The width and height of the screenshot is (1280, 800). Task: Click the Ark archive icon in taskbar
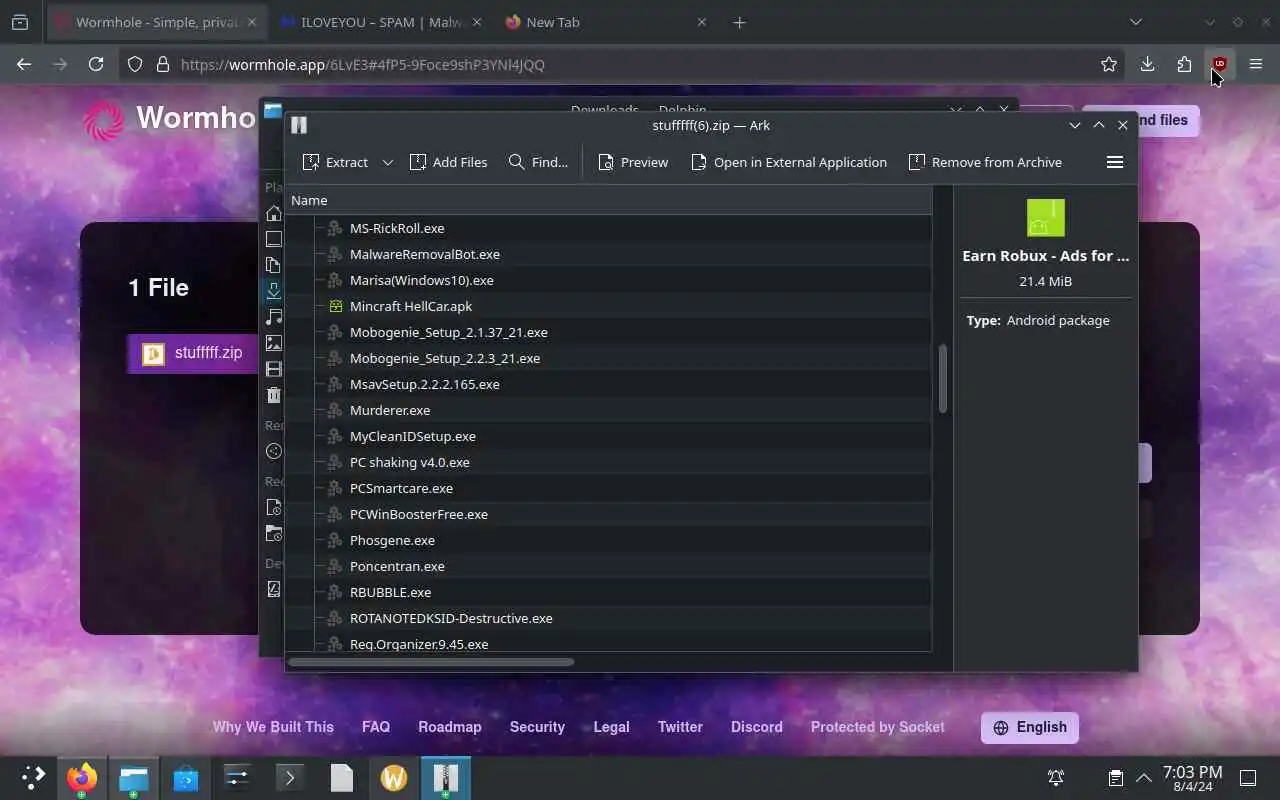click(x=445, y=777)
